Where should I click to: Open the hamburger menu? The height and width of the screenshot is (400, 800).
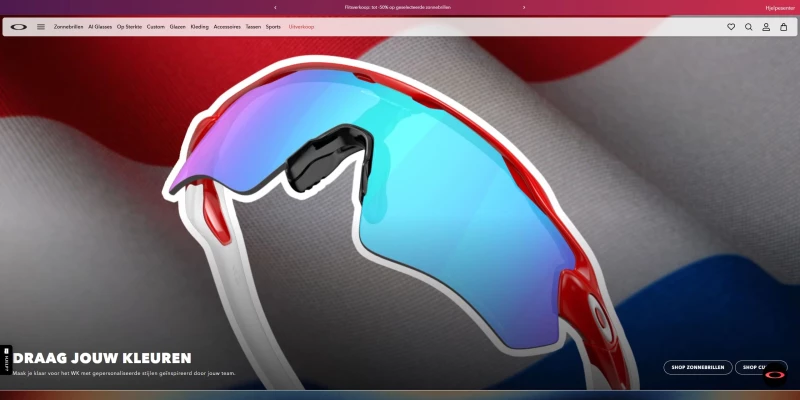(x=41, y=27)
